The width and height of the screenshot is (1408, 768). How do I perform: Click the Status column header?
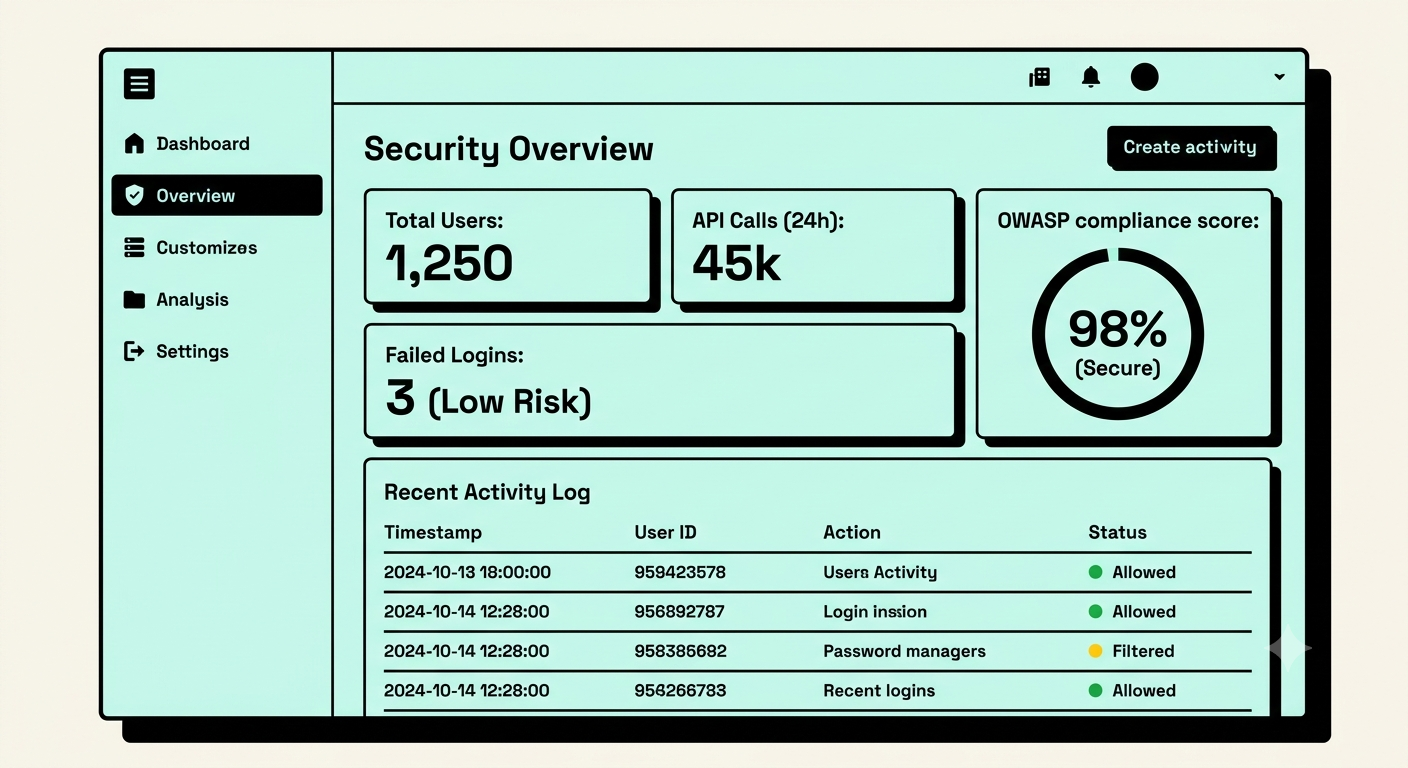pyautogui.click(x=1117, y=532)
